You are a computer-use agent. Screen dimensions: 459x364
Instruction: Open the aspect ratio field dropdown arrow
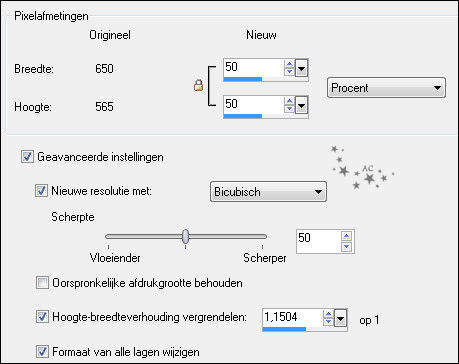[340, 319]
